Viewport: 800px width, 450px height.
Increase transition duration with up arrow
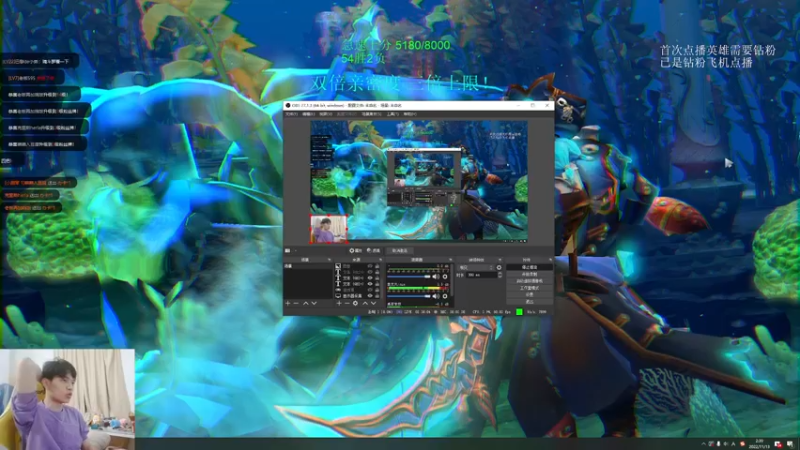point(500,273)
